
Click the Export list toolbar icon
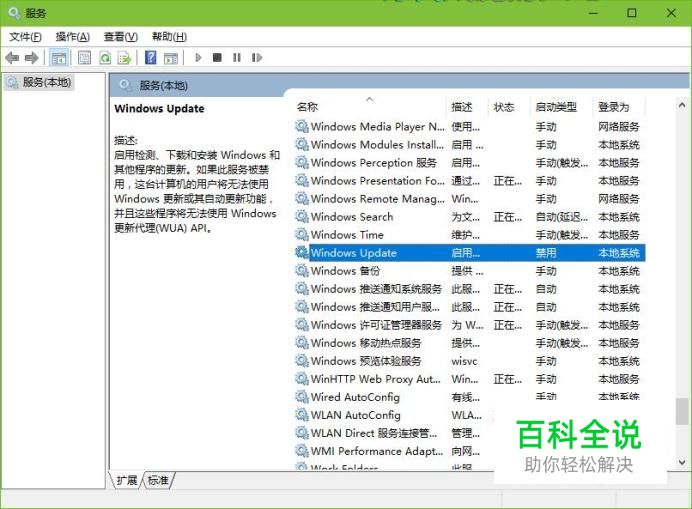(125, 58)
